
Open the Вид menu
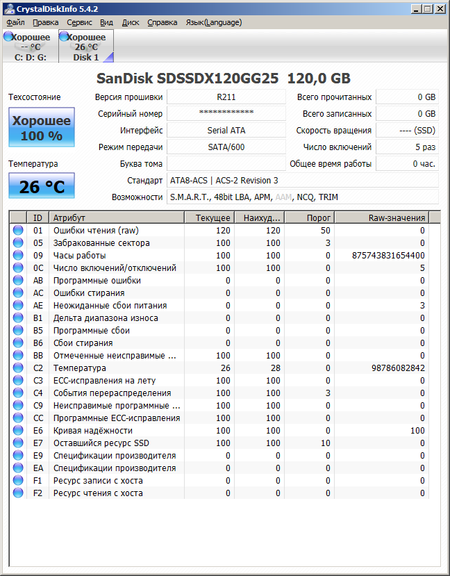pos(107,22)
